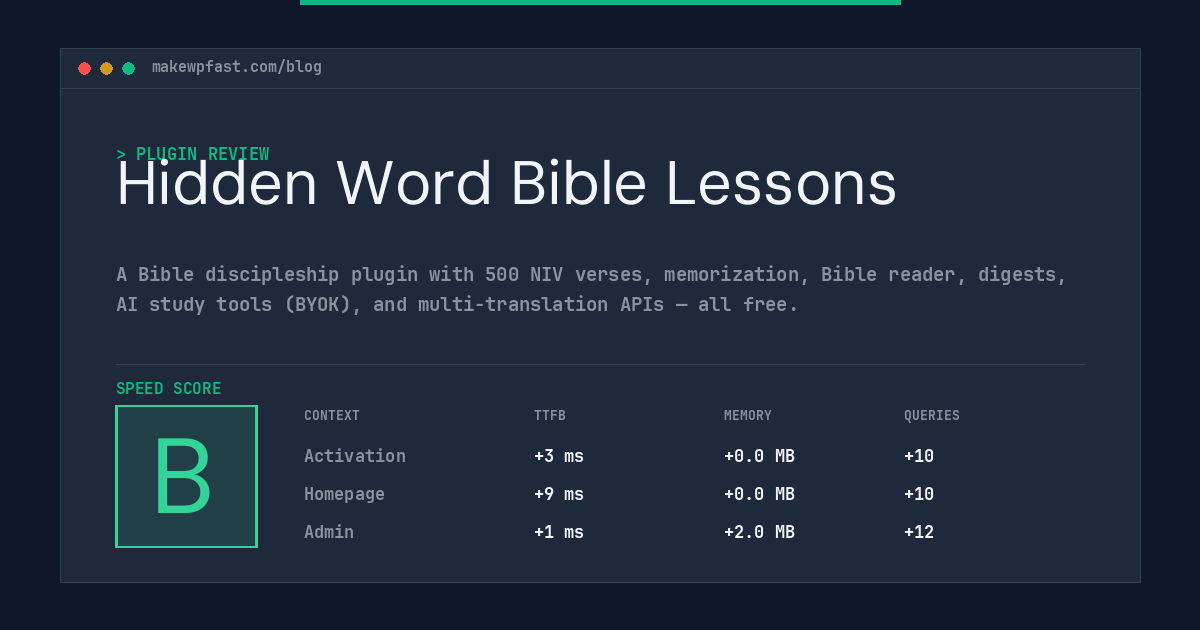Select the Activation row label
The image size is (1200, 630).
(355, 456)
